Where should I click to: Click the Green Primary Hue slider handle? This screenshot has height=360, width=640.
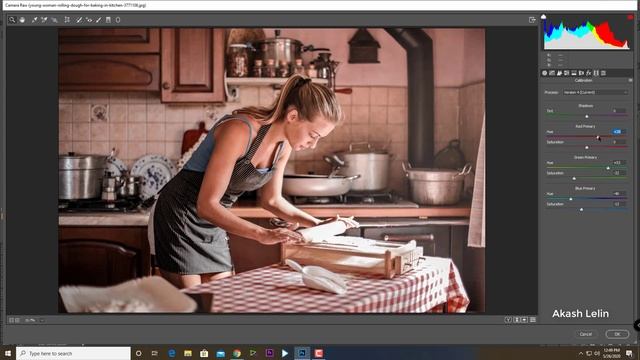click(x=608, y=168)
